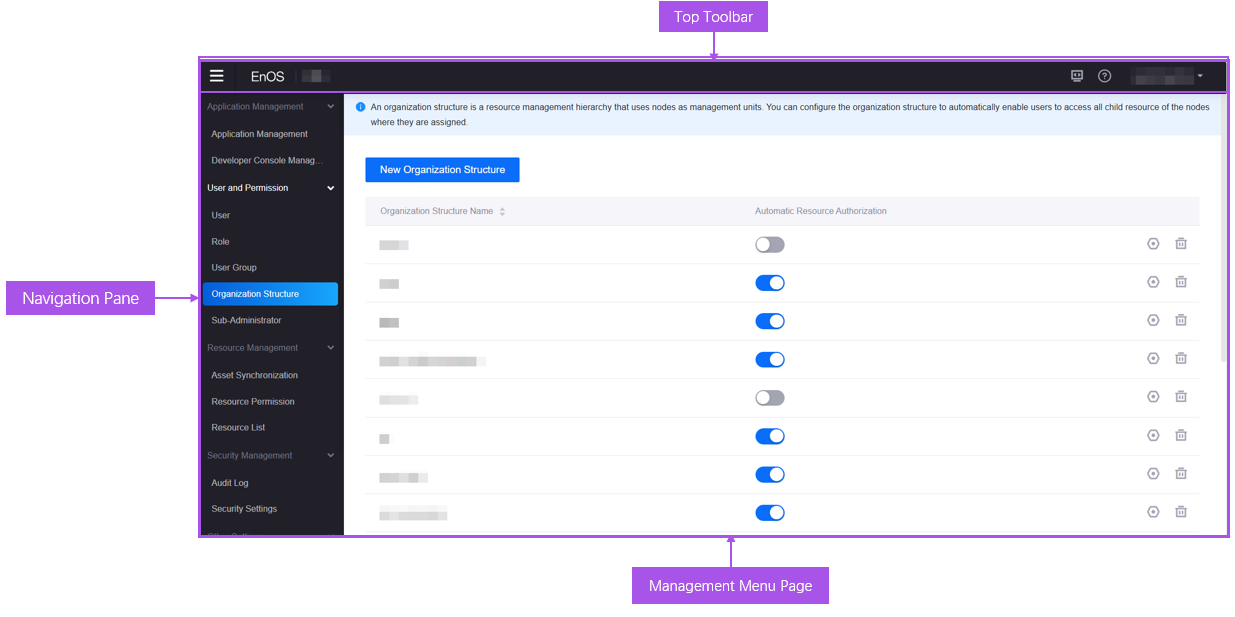Click trash icon on the last visible row

[x=1180, y=512]
